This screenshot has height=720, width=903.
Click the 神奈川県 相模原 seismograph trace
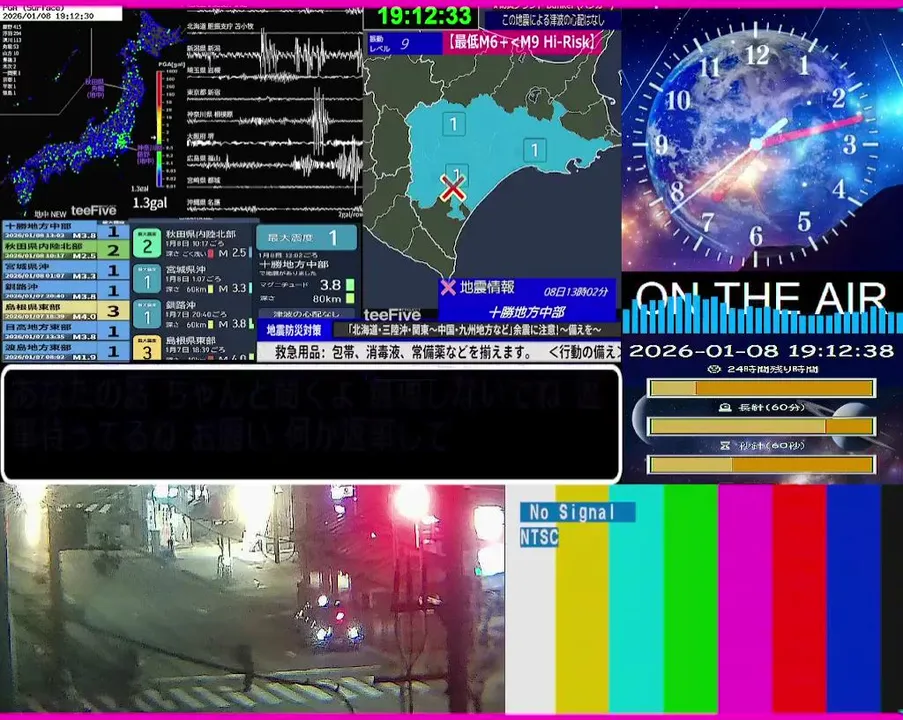coord(274,119)
